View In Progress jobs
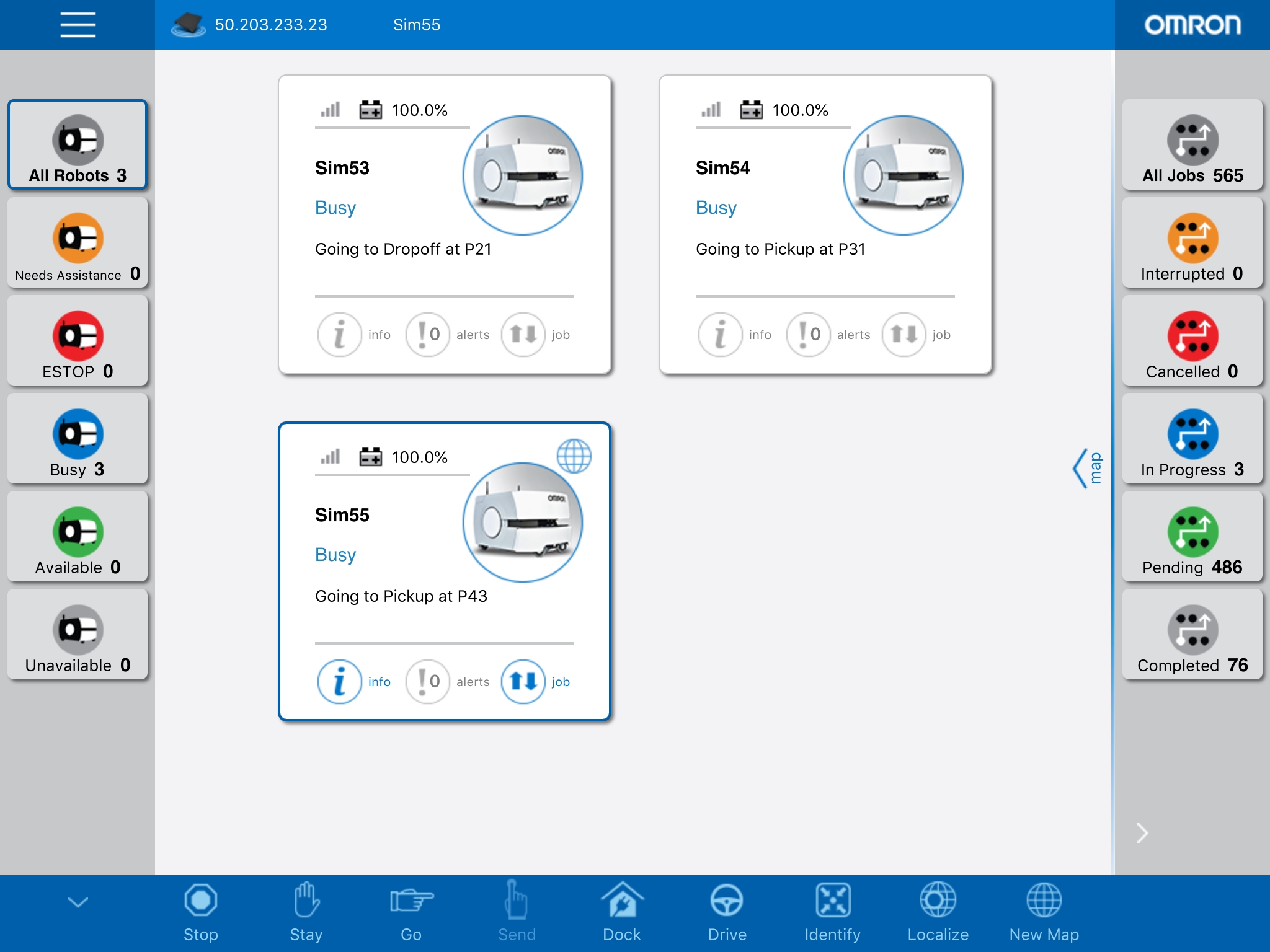This screenshot has height=952, width=1270. [1192, 438]
